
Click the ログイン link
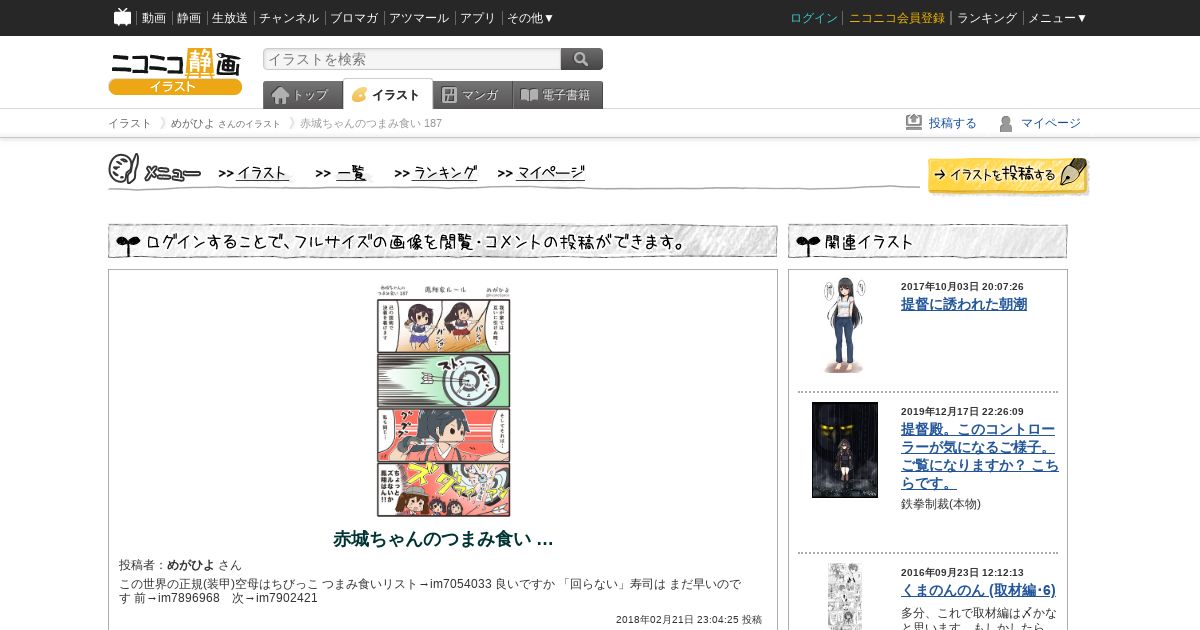coord(814,18)
